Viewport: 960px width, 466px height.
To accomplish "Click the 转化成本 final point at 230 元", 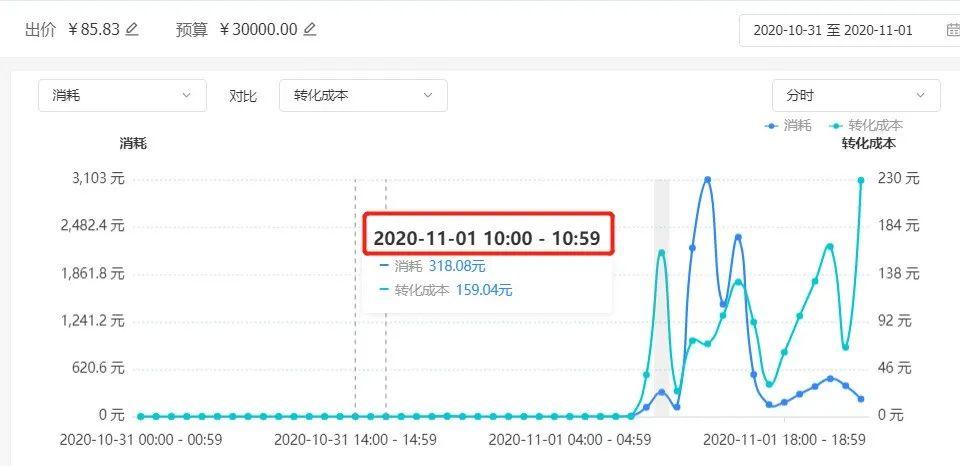I will click(x=861, y=180).
